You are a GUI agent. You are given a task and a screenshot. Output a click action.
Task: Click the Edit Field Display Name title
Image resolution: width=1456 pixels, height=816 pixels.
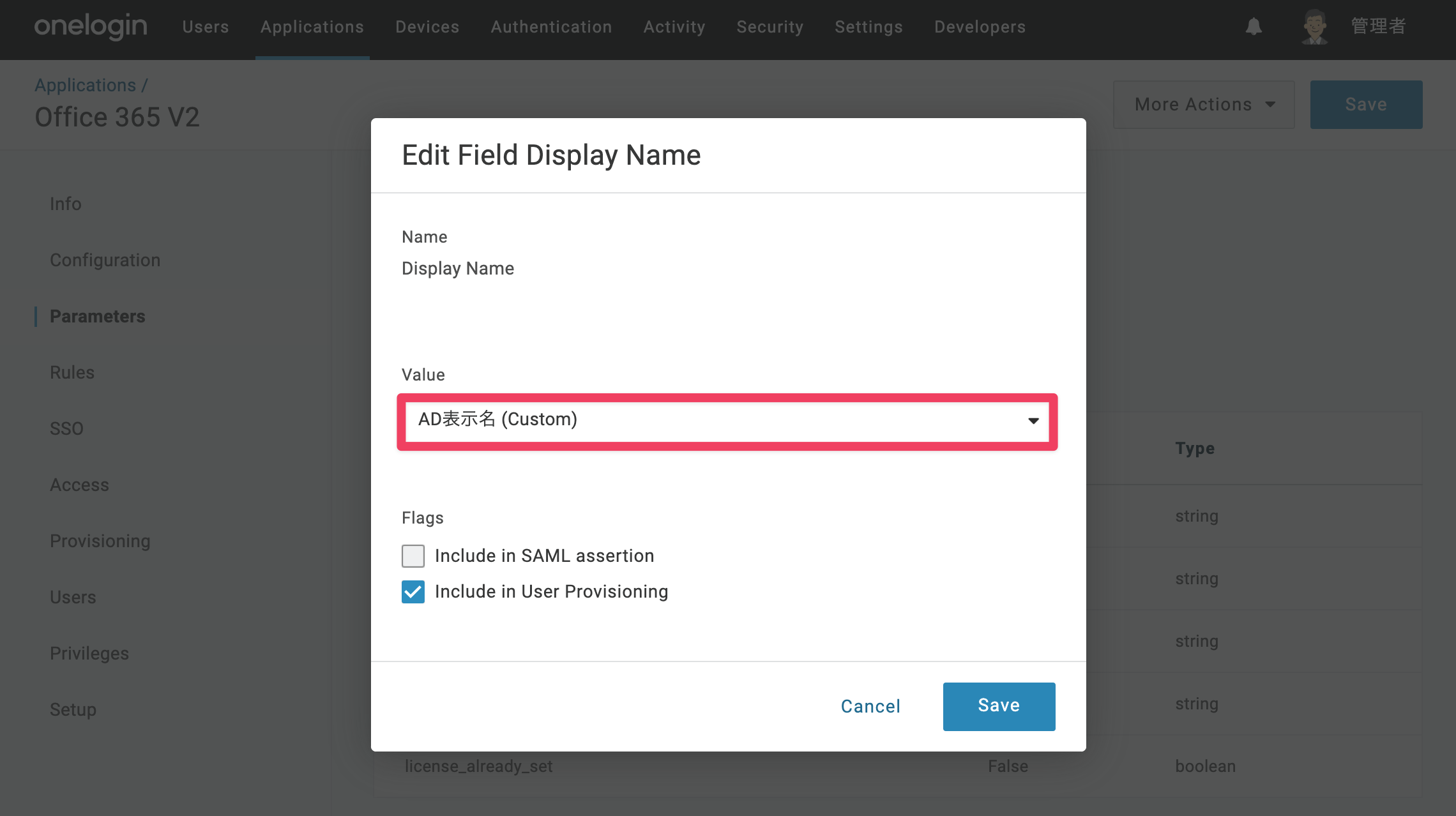point(551,156)
